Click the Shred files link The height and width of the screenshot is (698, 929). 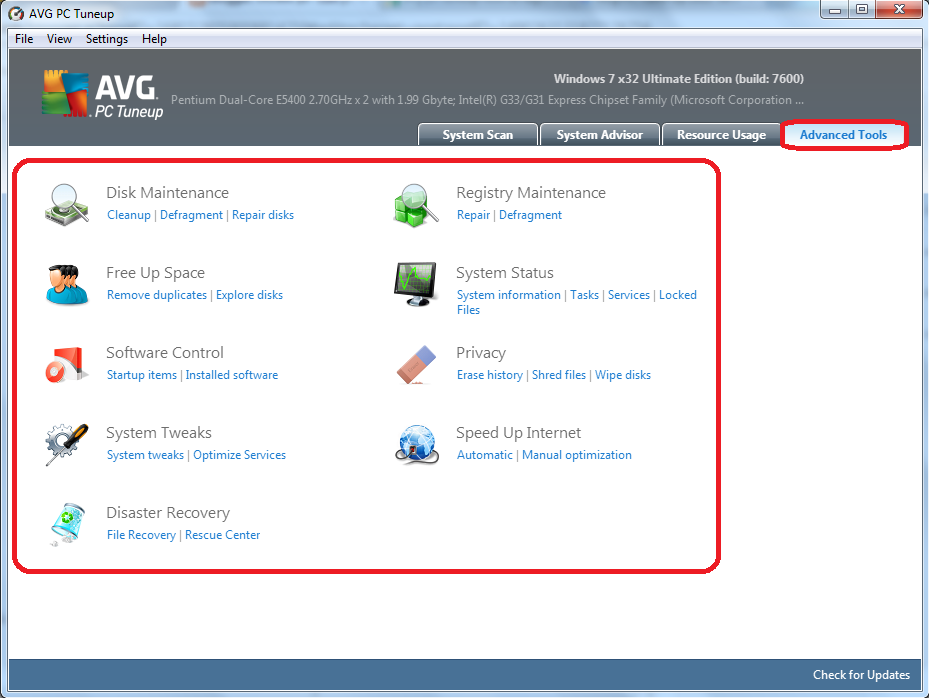[559, 375]
